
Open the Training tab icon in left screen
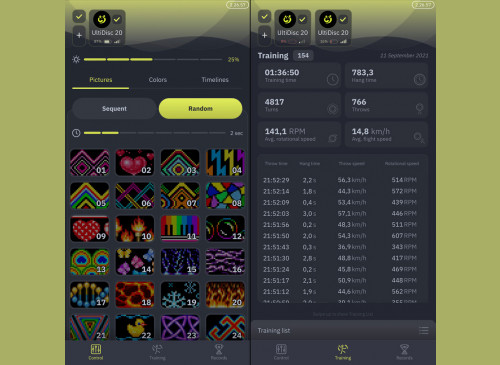157,349
